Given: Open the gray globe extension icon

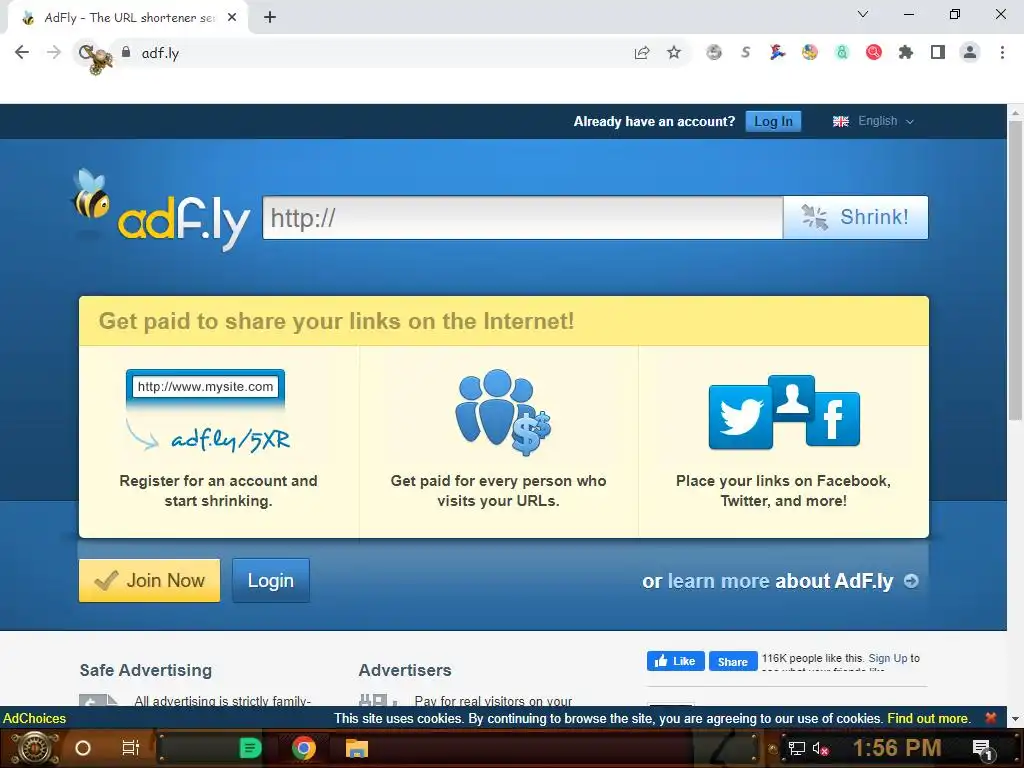Looking at the screenshot, I should [714, 52].
